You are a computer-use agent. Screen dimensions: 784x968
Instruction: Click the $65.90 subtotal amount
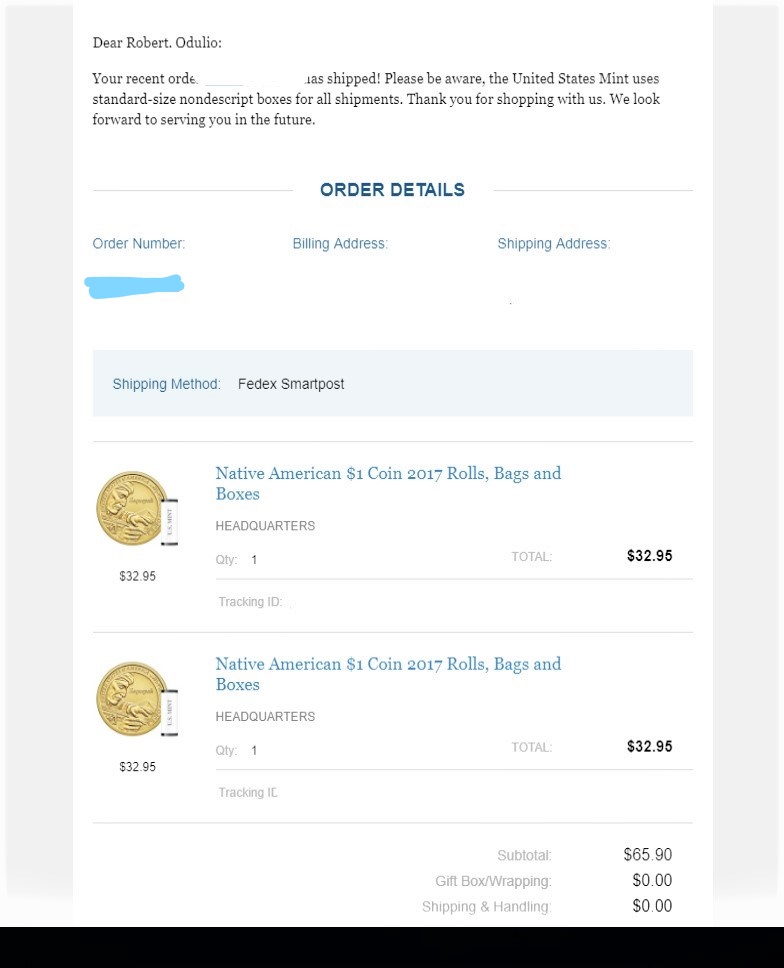point(647,855)
